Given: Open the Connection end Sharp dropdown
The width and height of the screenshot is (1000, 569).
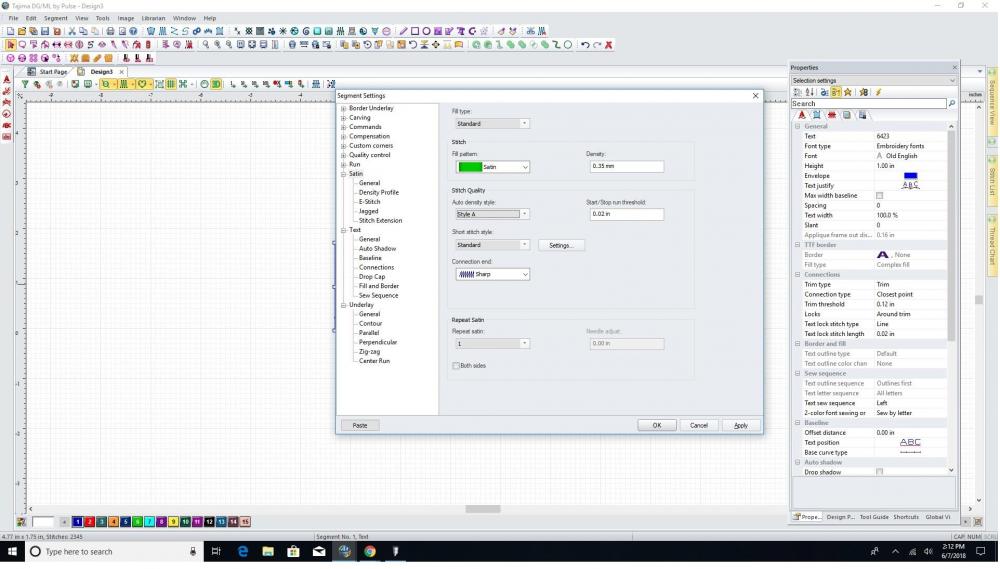Looking at the screenshot, I should click(491, 274).
